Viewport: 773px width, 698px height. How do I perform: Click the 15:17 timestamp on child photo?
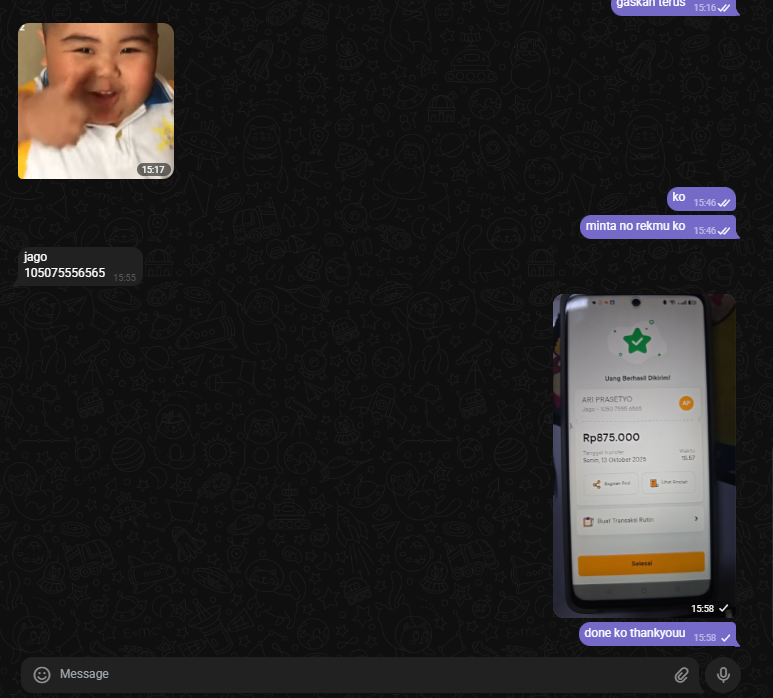click(153, 170)
